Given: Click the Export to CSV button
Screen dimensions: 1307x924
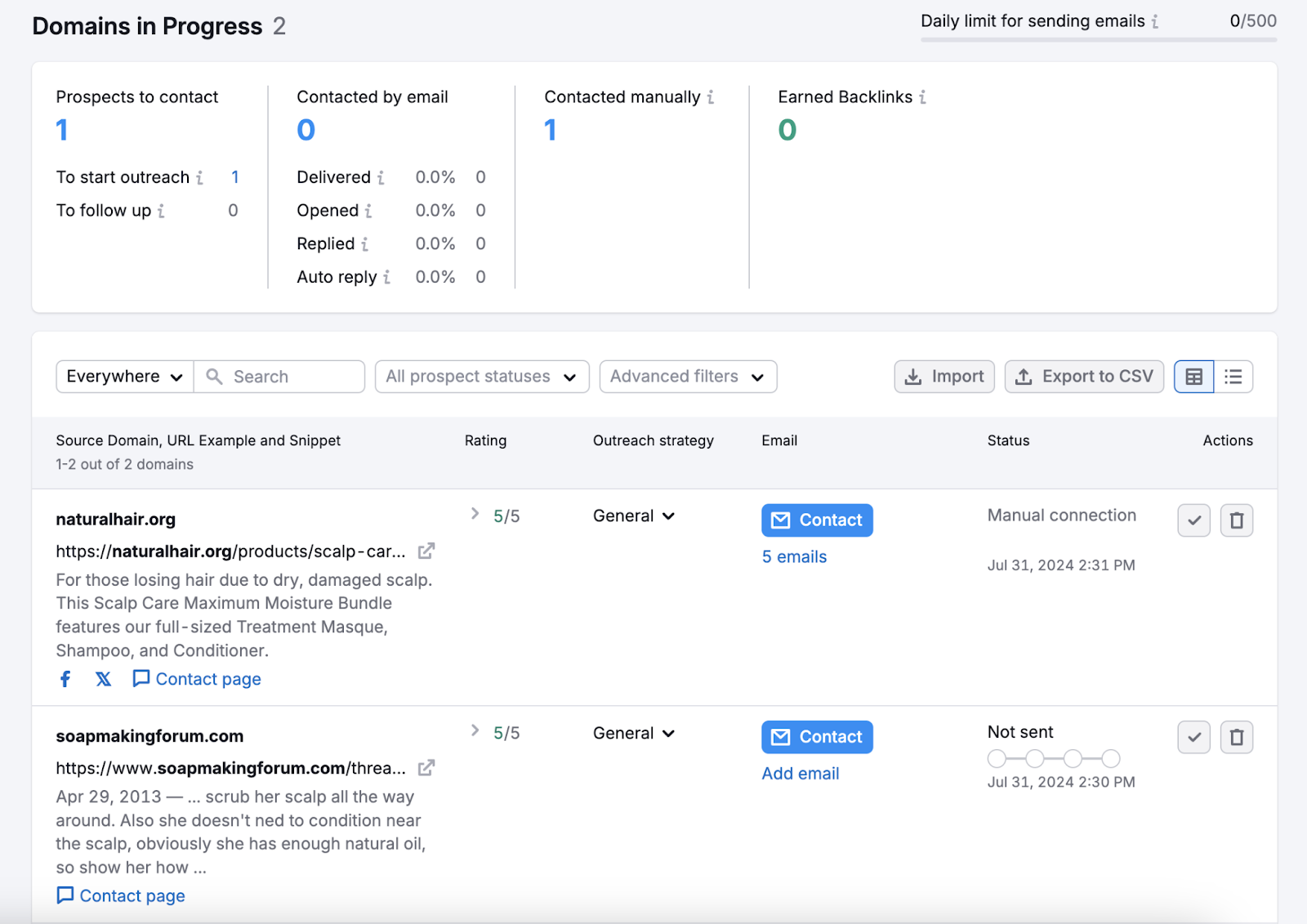Looking at the screenshot, I should coord(1084,377).
